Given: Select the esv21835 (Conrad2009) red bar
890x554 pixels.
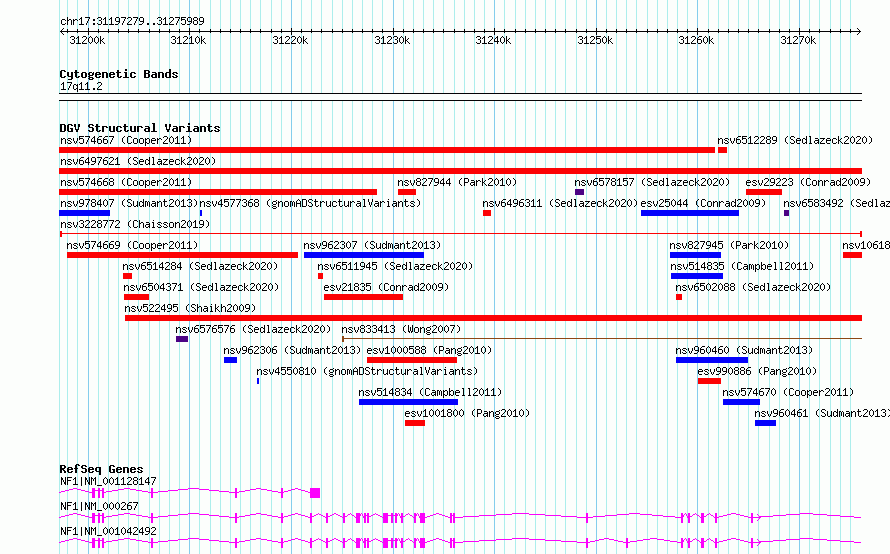Looking at the screenshot, I should coord(363,297).
